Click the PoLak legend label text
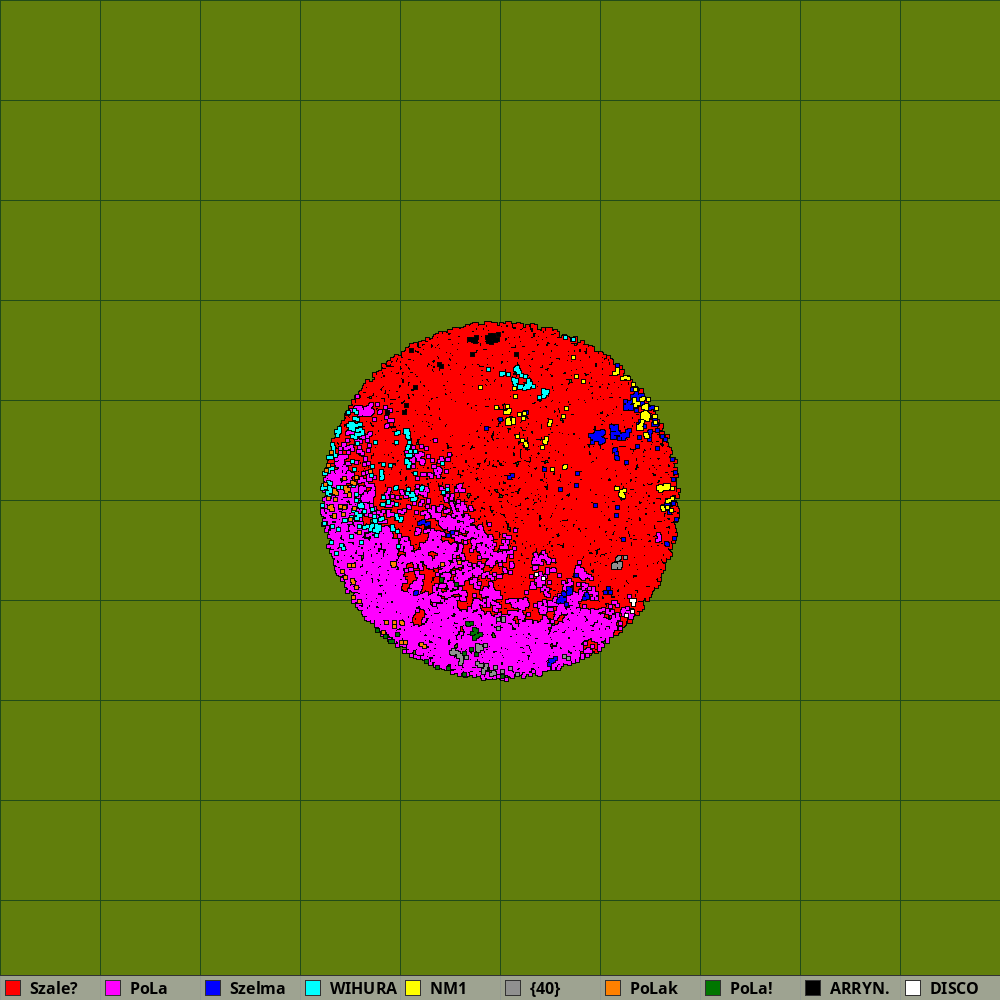 [653, 988]
